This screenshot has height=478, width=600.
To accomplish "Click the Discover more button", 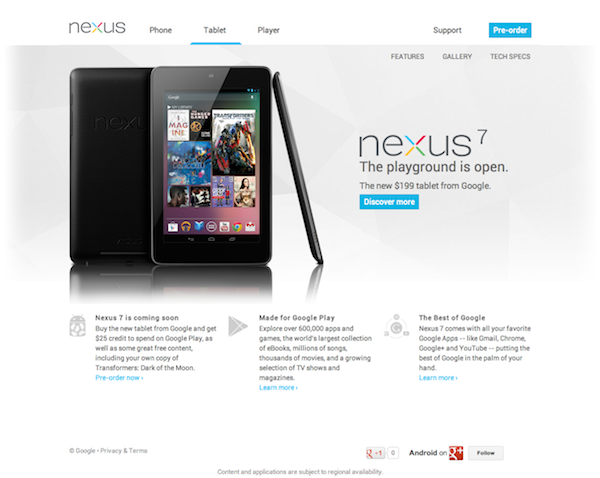I will [x=389, y=202].
